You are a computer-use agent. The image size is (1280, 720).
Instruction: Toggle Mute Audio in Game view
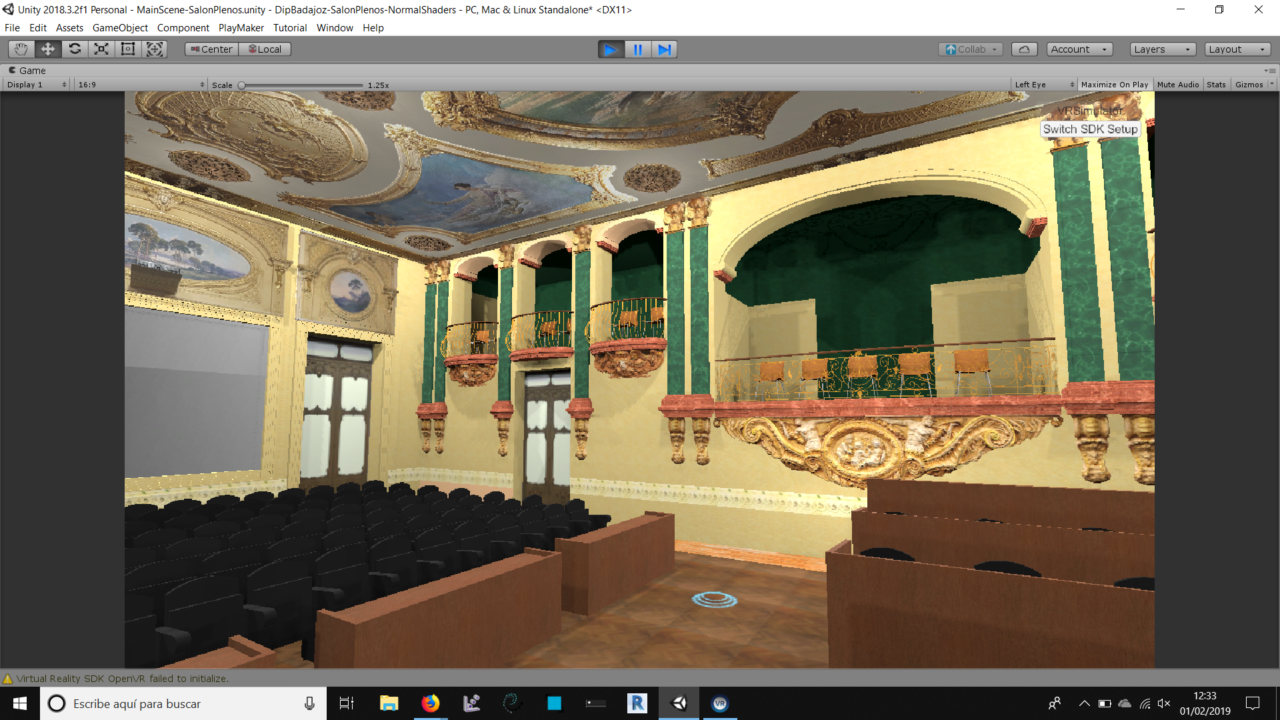[1178, 85]
